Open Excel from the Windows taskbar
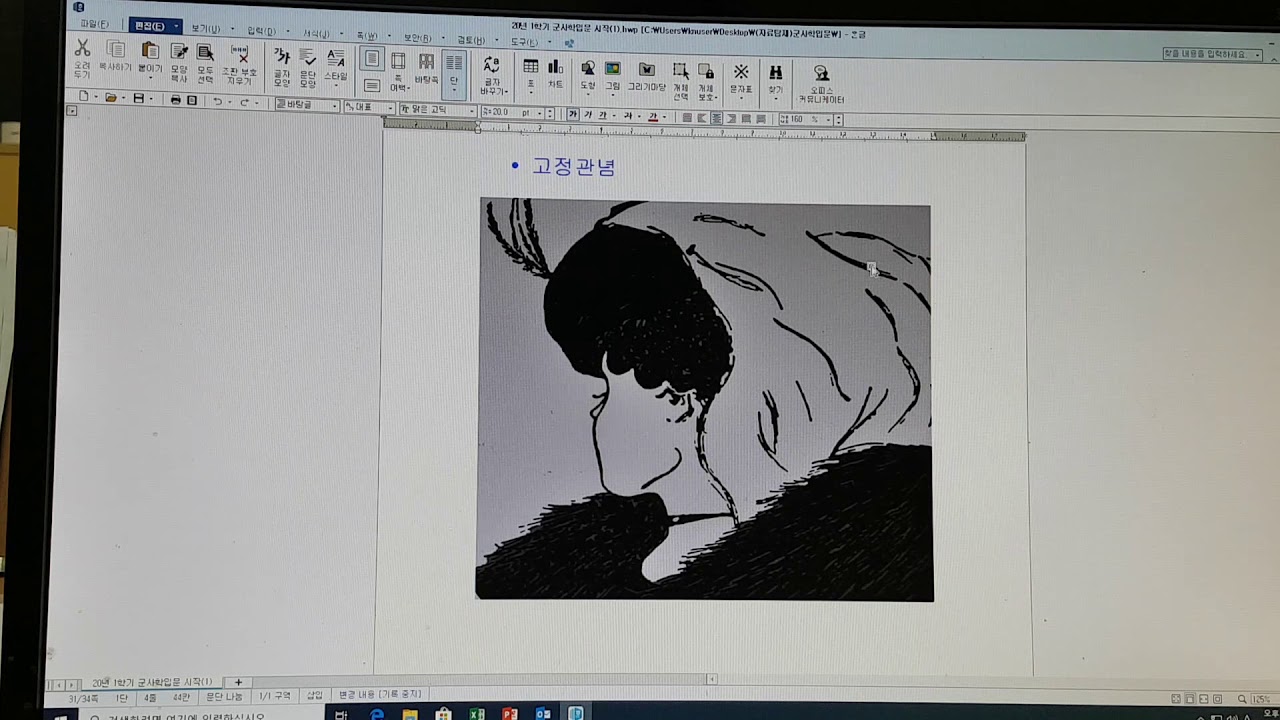 tap(477, 714)
